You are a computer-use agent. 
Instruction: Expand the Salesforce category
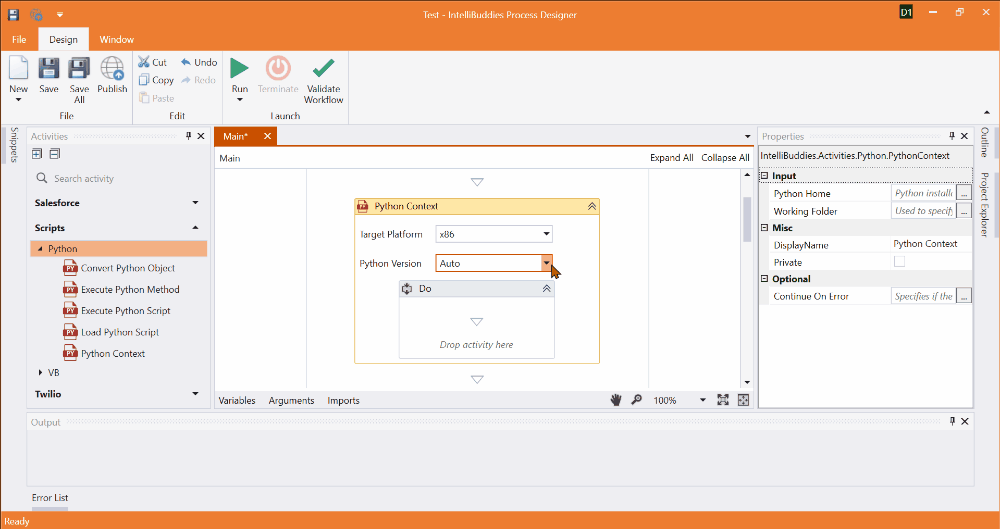click(195, 203)
